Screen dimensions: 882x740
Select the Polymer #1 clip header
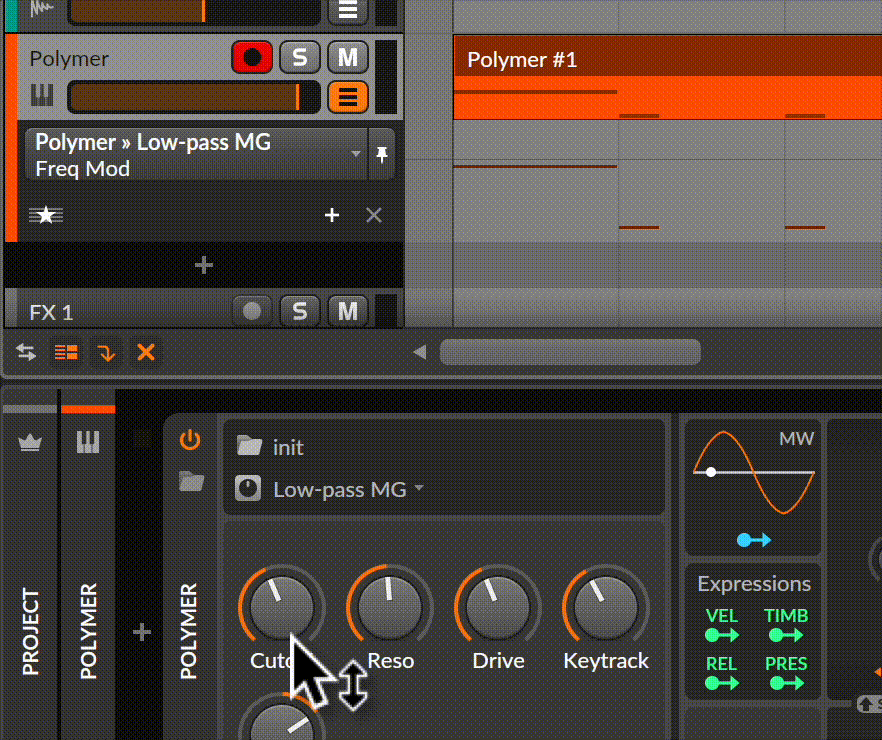point(668,56)
